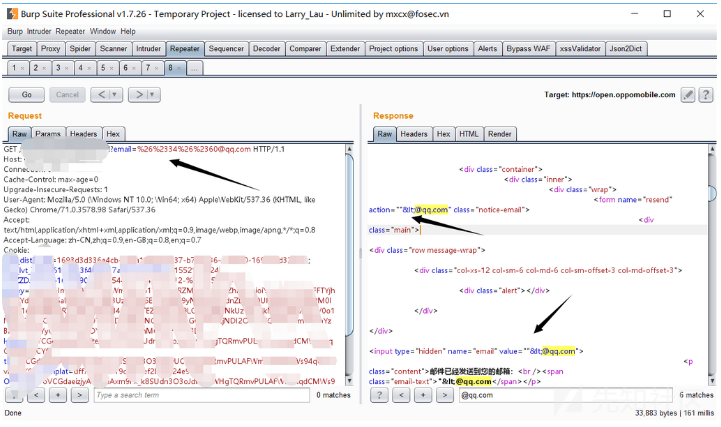Click the edit target pencil icon
The height and width of the screenshot is (427, 721).
688,94
